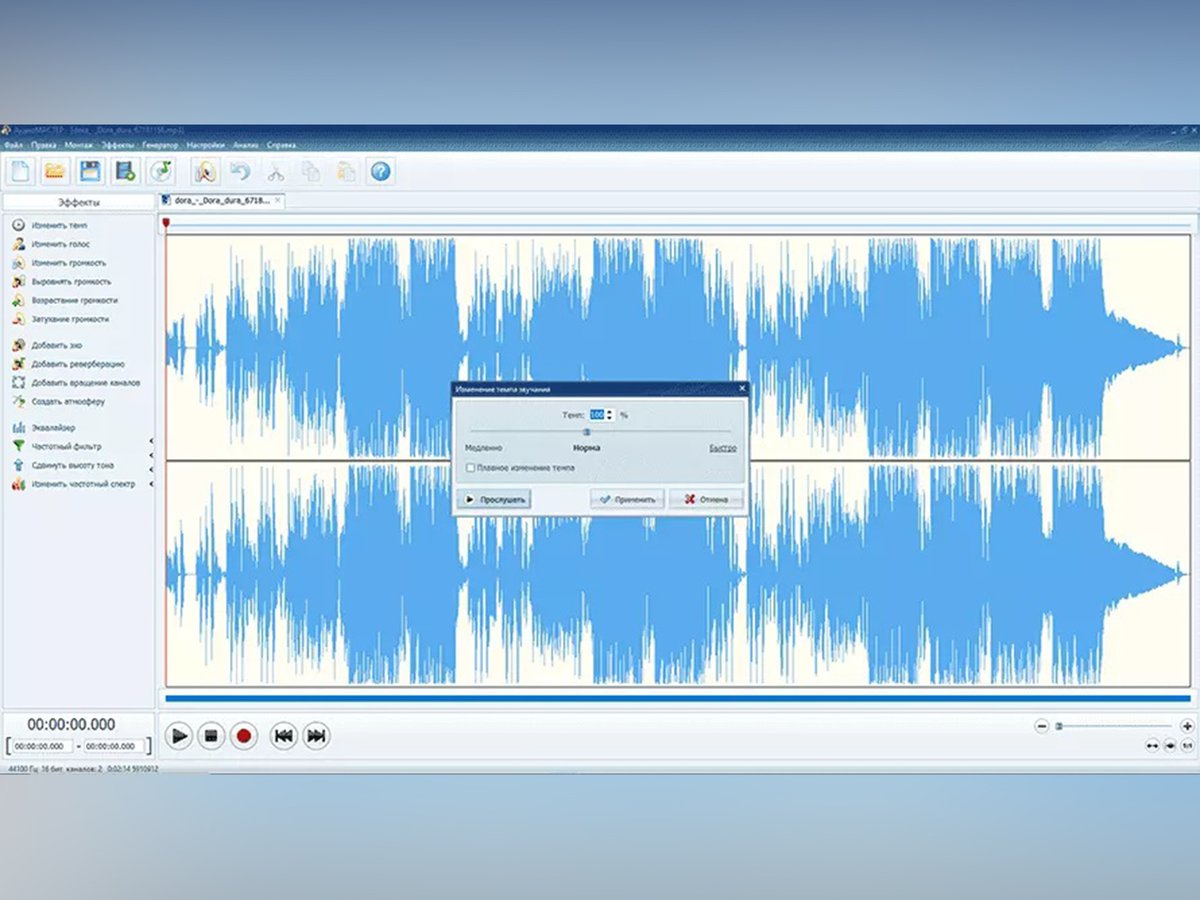
Task: Click the zoom slider handle at bottom right
Action: coord(1059,726)
